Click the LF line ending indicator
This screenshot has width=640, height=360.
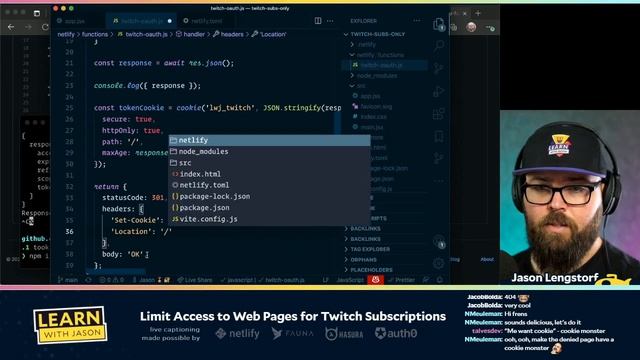[325, 280]
